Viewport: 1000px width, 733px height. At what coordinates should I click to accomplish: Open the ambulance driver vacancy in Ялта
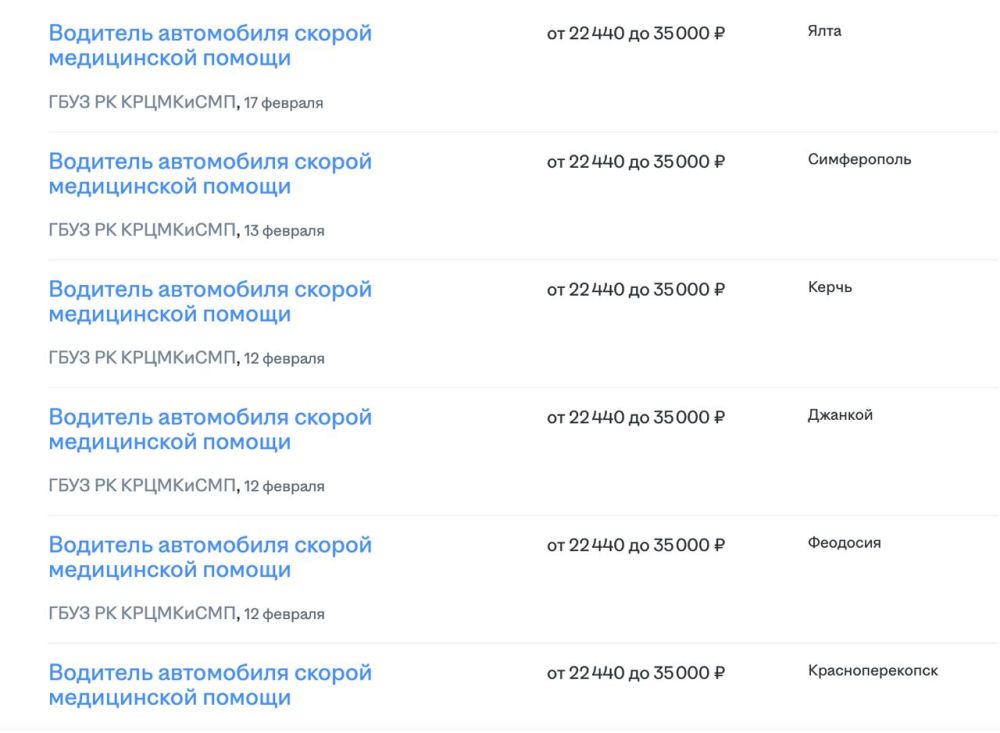pyautogui.click(x=210, y=45)
